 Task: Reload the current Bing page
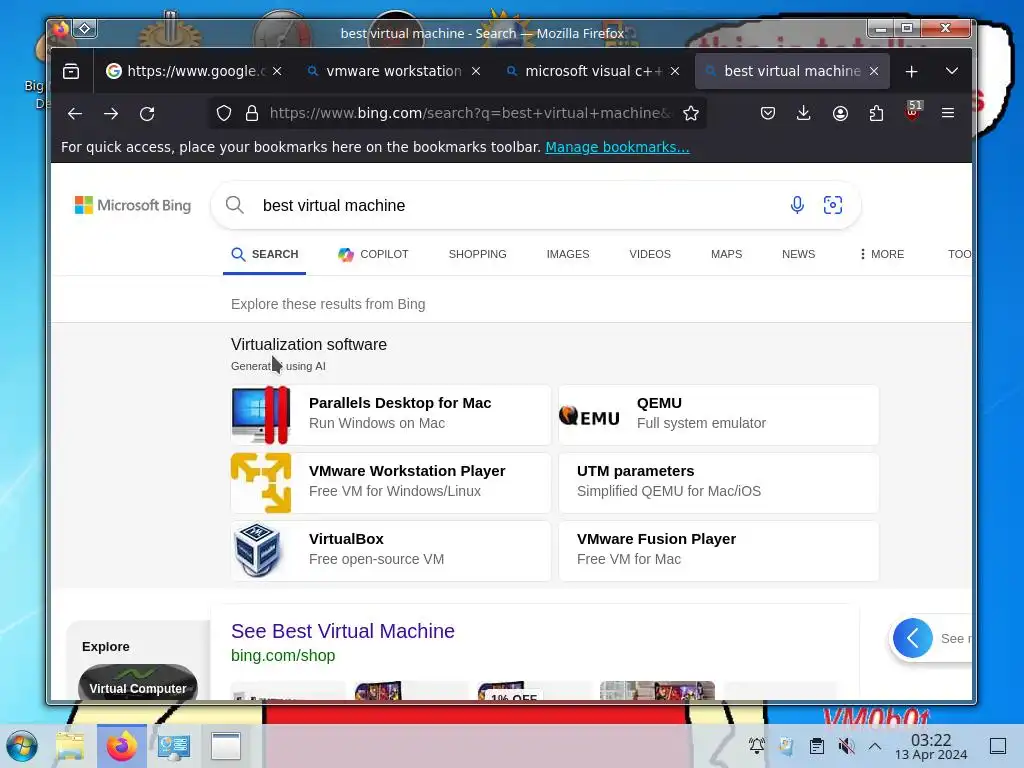(147, 114)
